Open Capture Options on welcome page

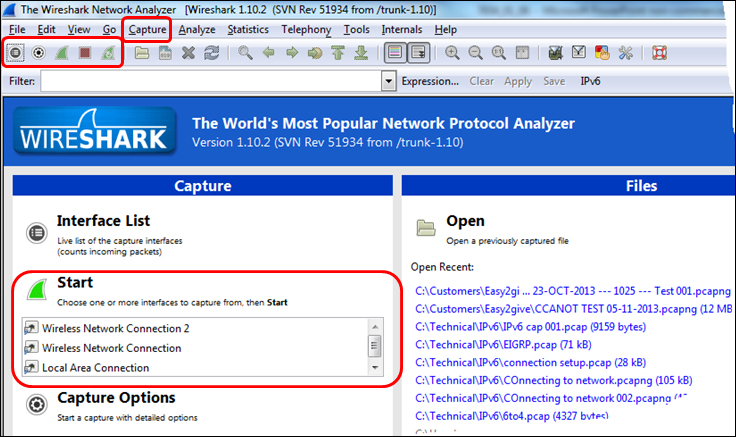[116, 398]
